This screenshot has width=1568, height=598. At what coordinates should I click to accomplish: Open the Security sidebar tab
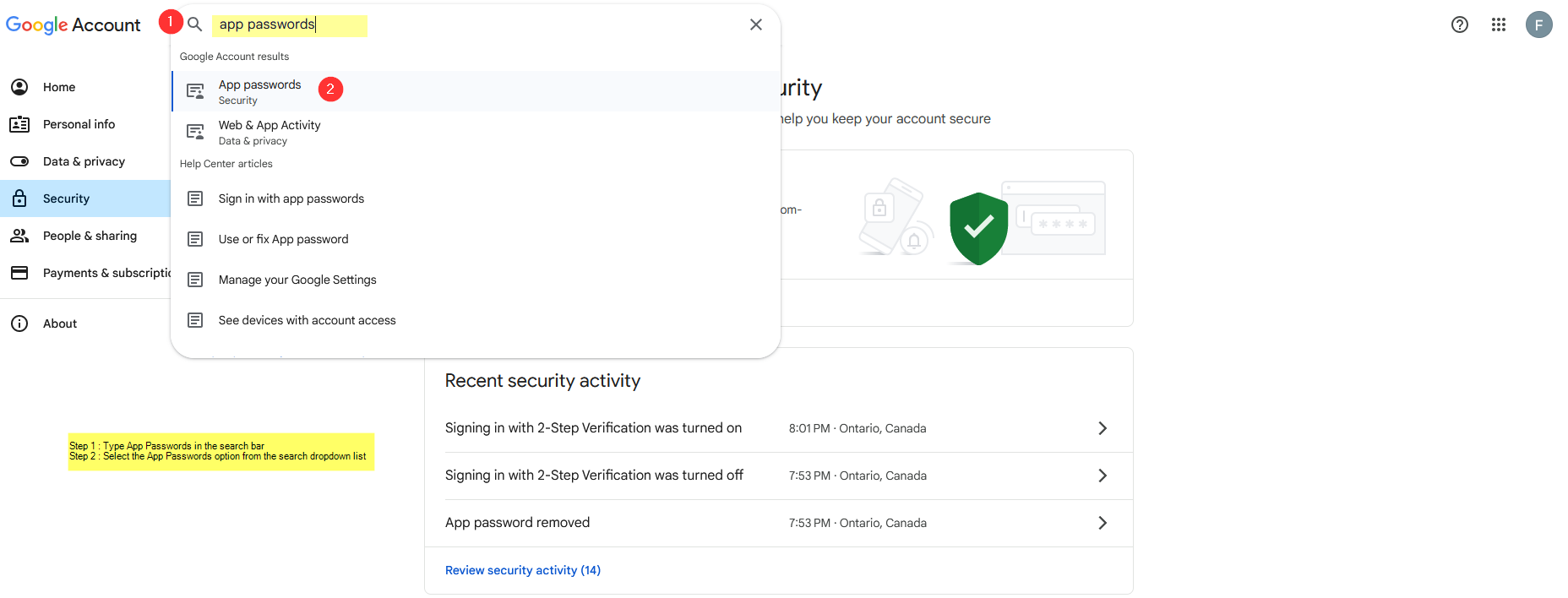tap(66, 198)
